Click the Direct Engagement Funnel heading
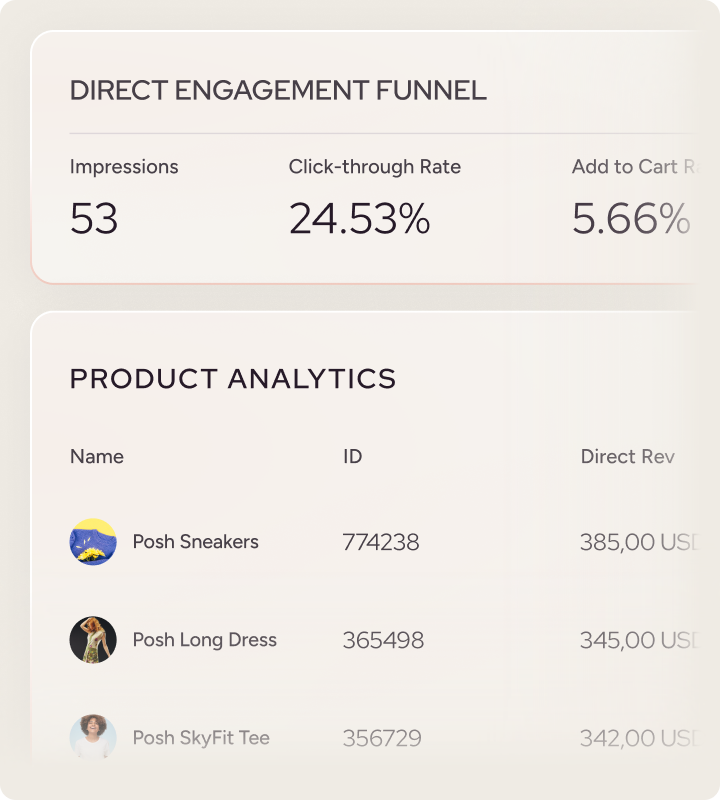The image size is (720, 800). pos(278,91)
